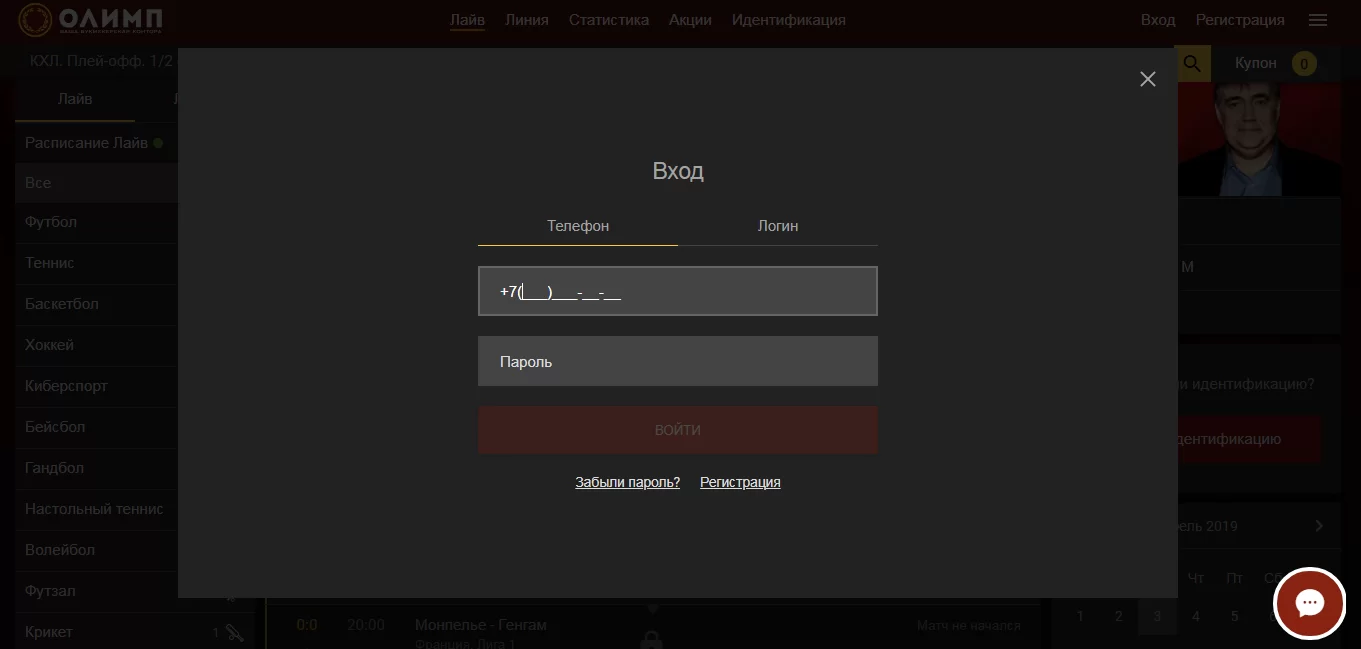Open Линия in the top menu
Image resolution: width=1361 pixels, height=649 pixels.
526,20
